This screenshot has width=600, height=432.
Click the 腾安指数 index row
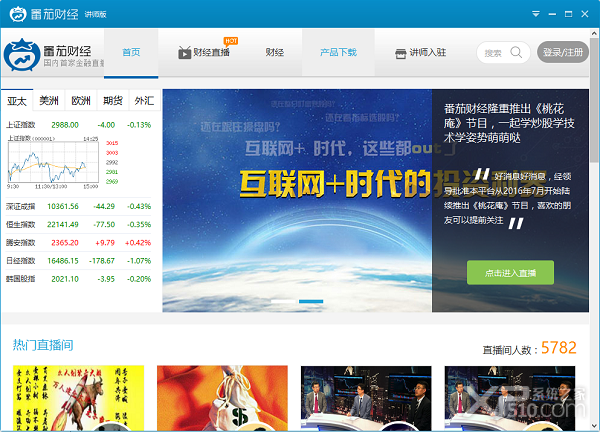click(x=78, y=243)
